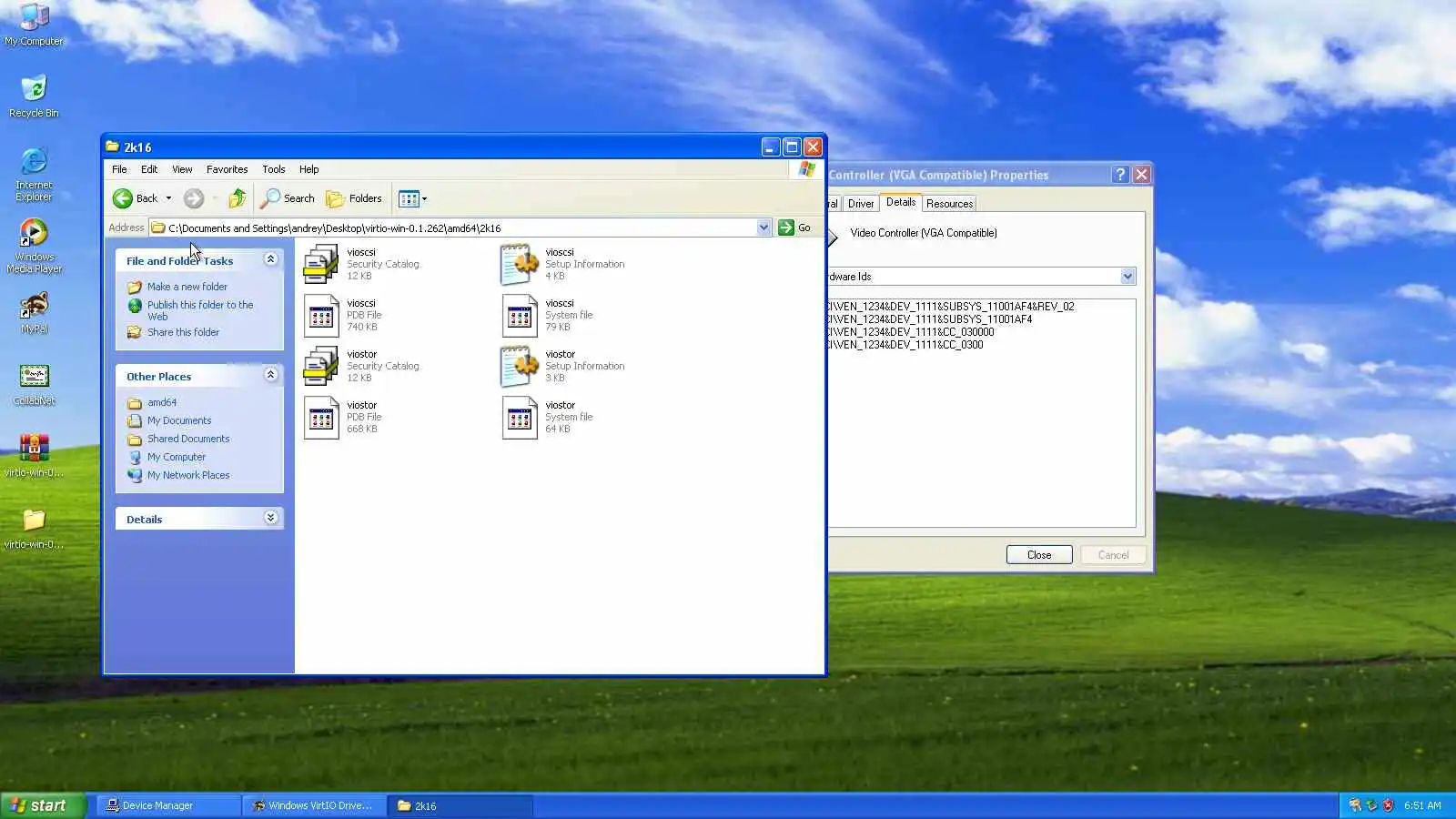
Task: Open the Start menu
Action: [43, 805]
